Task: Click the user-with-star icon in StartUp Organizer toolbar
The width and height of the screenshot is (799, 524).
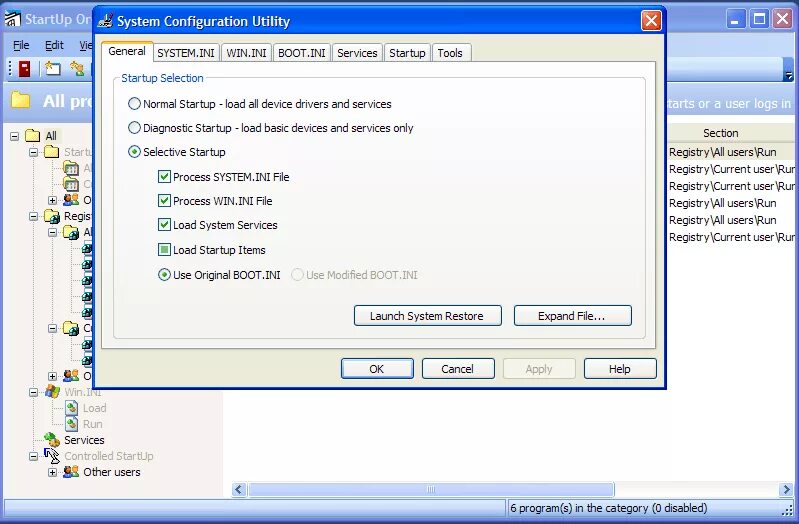Action: click(77, 68)
